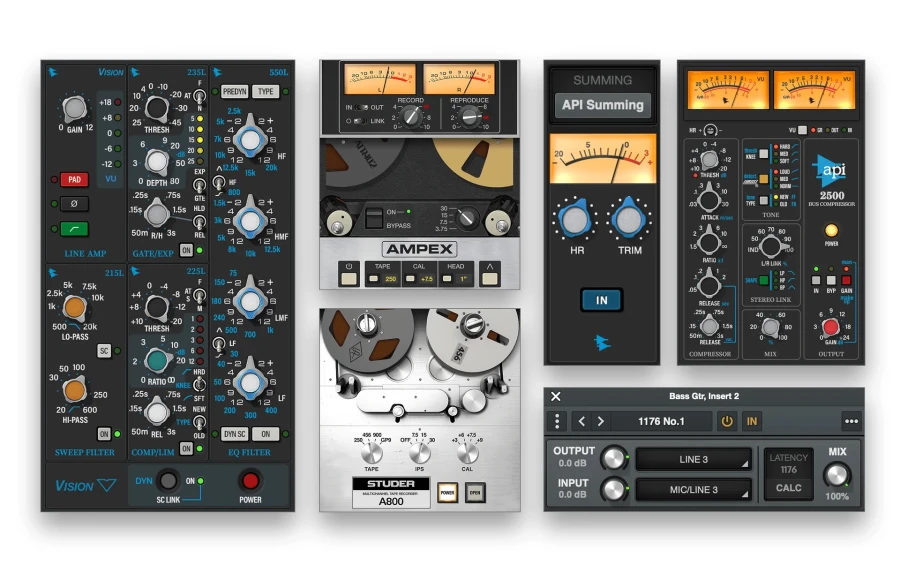The image size is (900, 573).
Task: Click the orange HI-PASS filter knob
Action: (75, 390)
